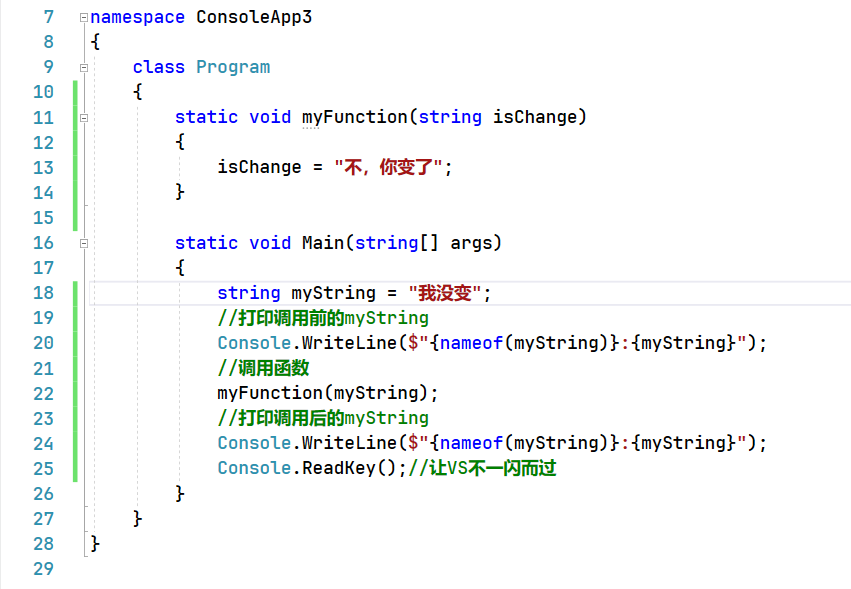The width and height of the screenshot is (851, 589).
Task: Click WriteLine on line 20
Action: [350, 343]
